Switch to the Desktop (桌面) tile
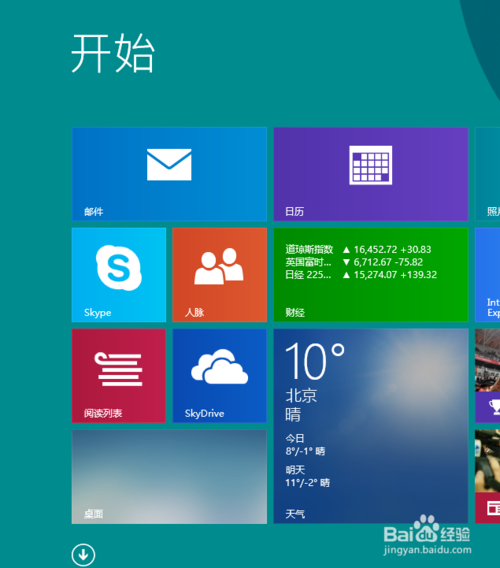Image resolution: width=500 pixels, height=568 pixels. coord(169,477)
